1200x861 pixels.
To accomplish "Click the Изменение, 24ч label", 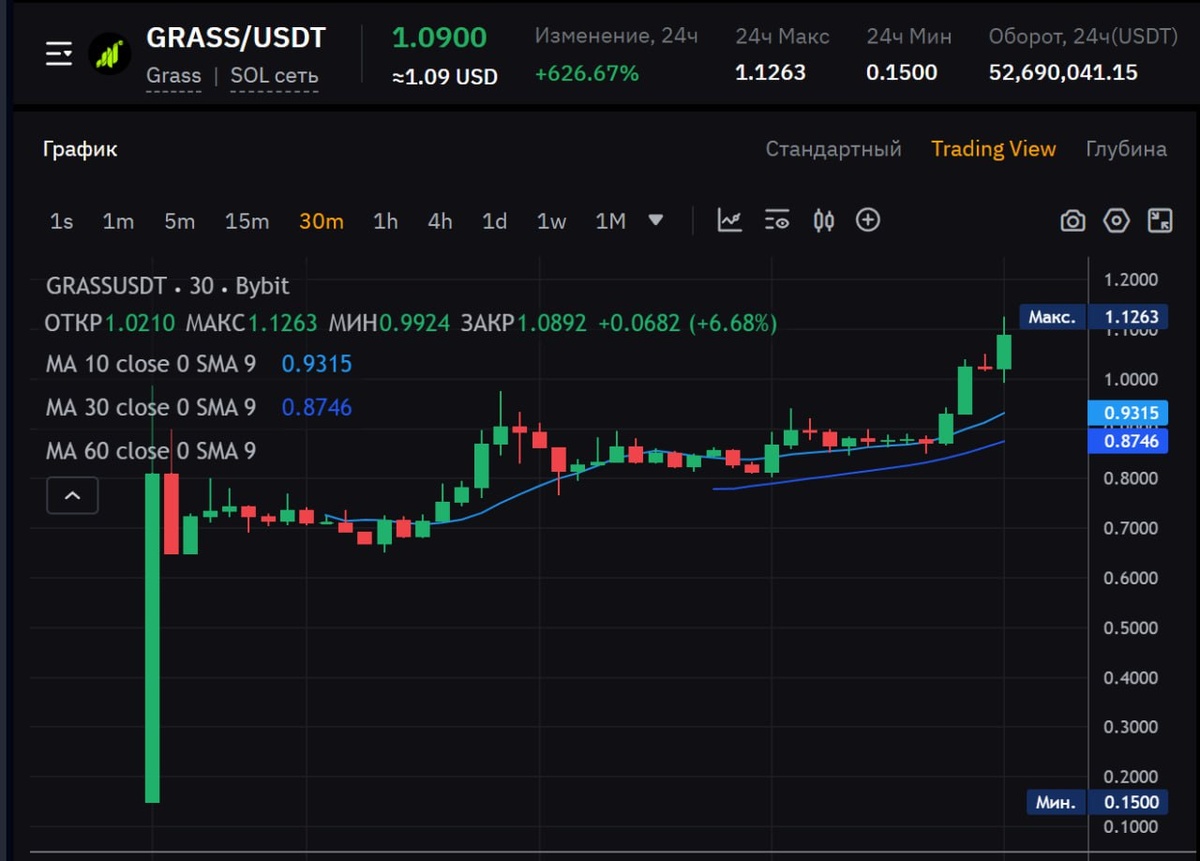I will 616,36.
